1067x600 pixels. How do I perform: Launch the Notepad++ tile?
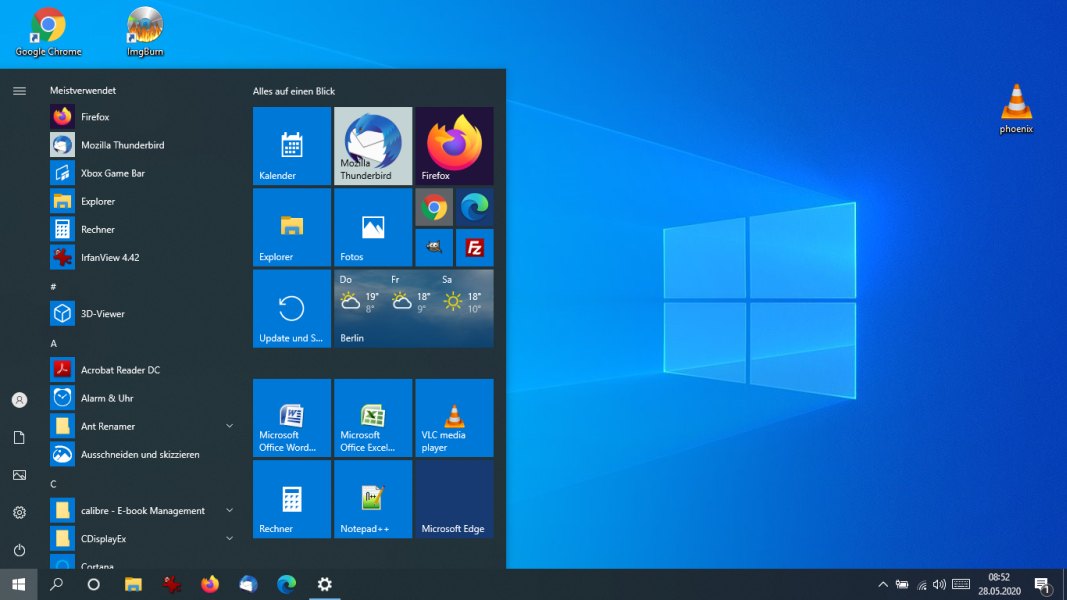point(373,499)
